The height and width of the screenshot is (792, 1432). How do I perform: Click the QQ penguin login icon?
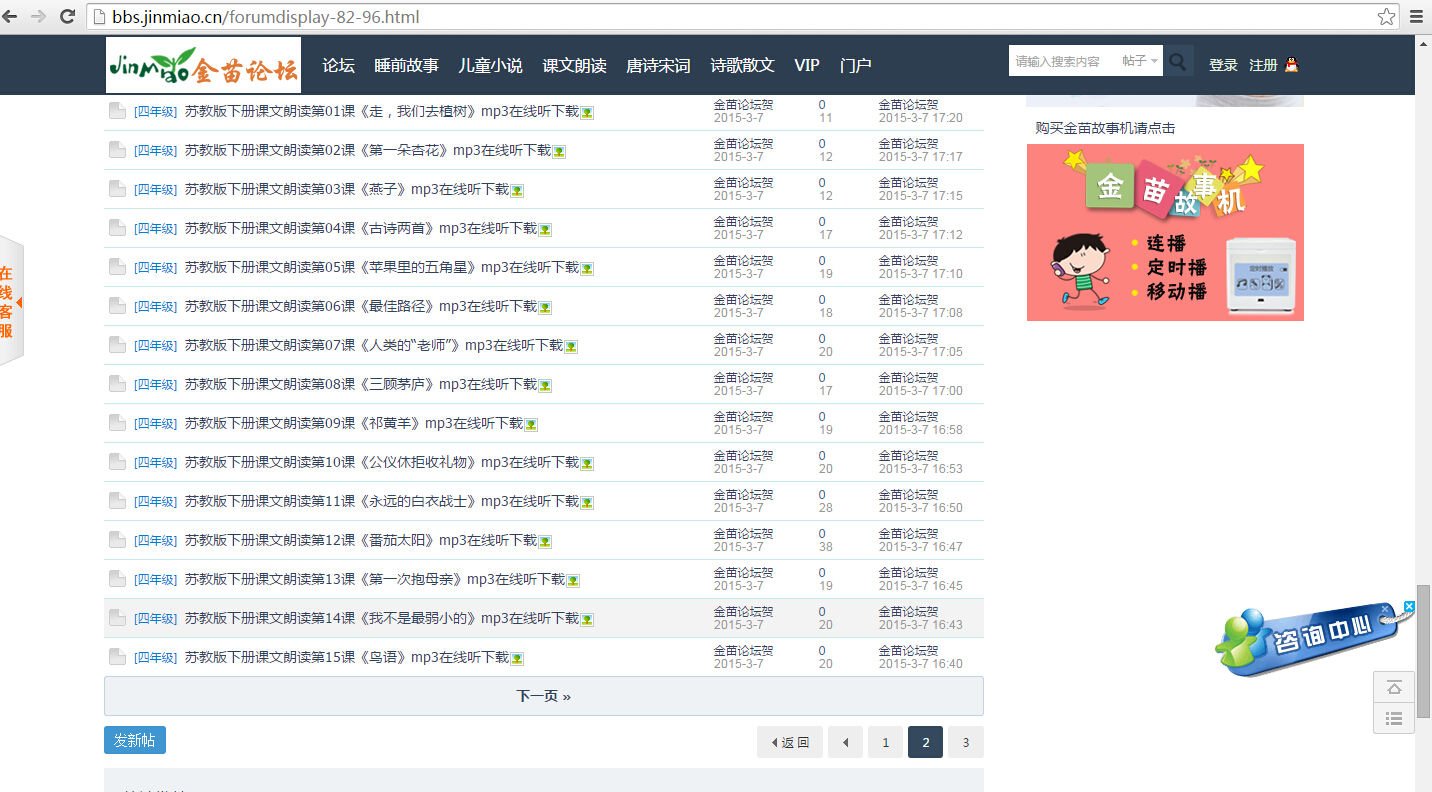click(1292, 65)
